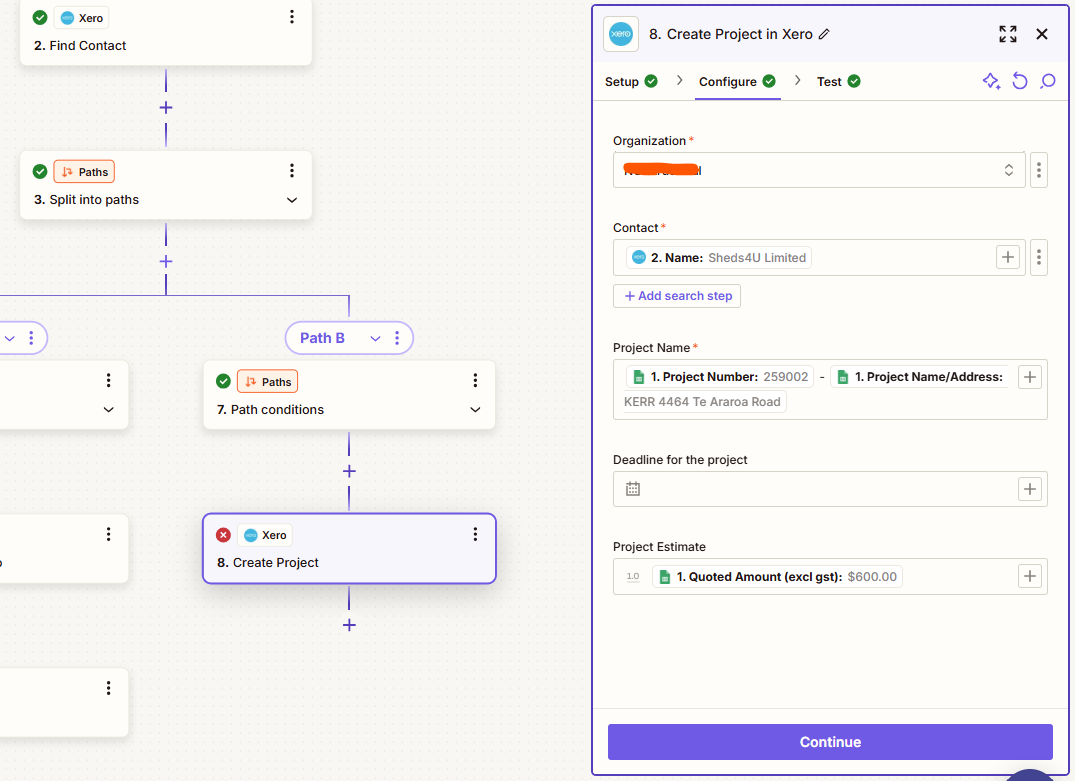Viewport: 1075px width, 781px height.
Task: Add a step below Path conditions
Action: pyautogui.click(x=349, y=471)
